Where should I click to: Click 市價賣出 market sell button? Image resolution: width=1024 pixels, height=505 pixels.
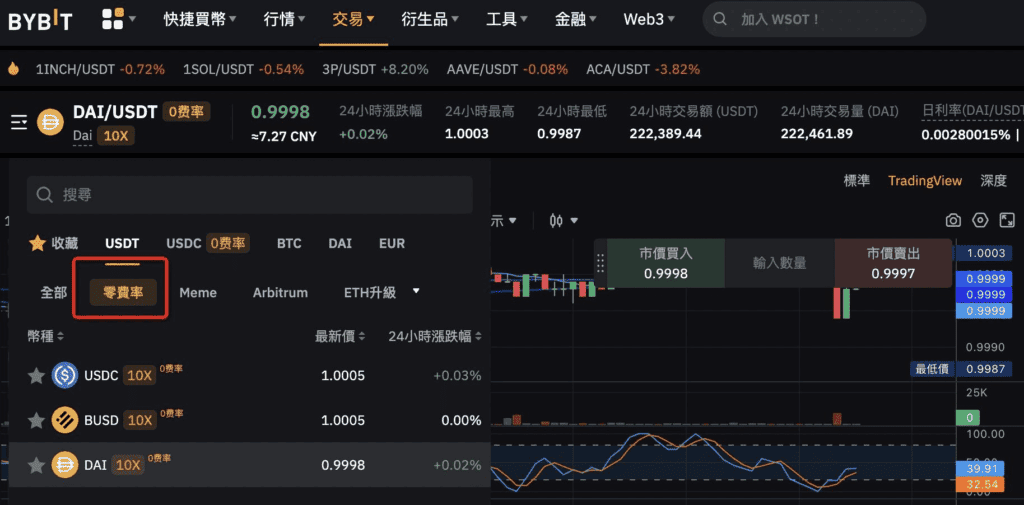893,263
